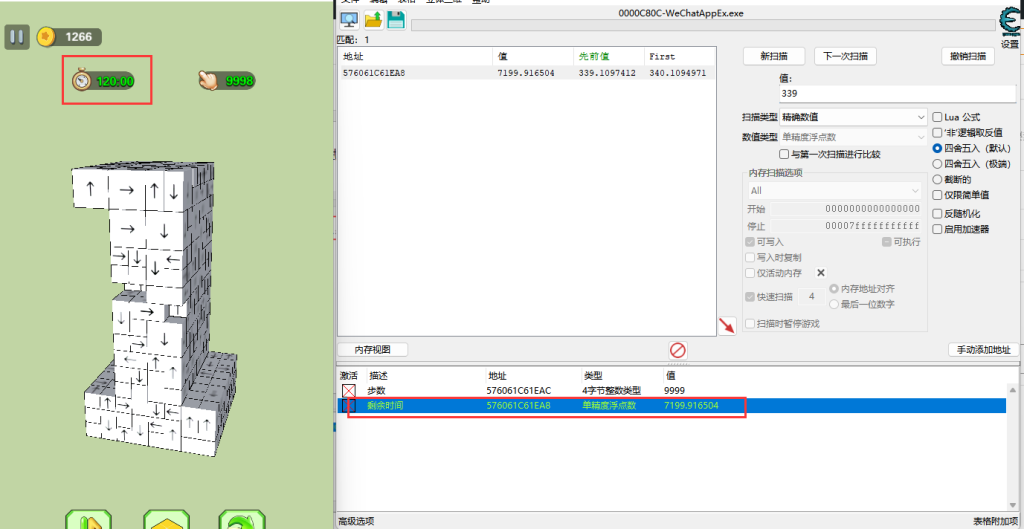Sort results by the 先前值 column header
1024x529 pixels.
click(x=608, y=56)
